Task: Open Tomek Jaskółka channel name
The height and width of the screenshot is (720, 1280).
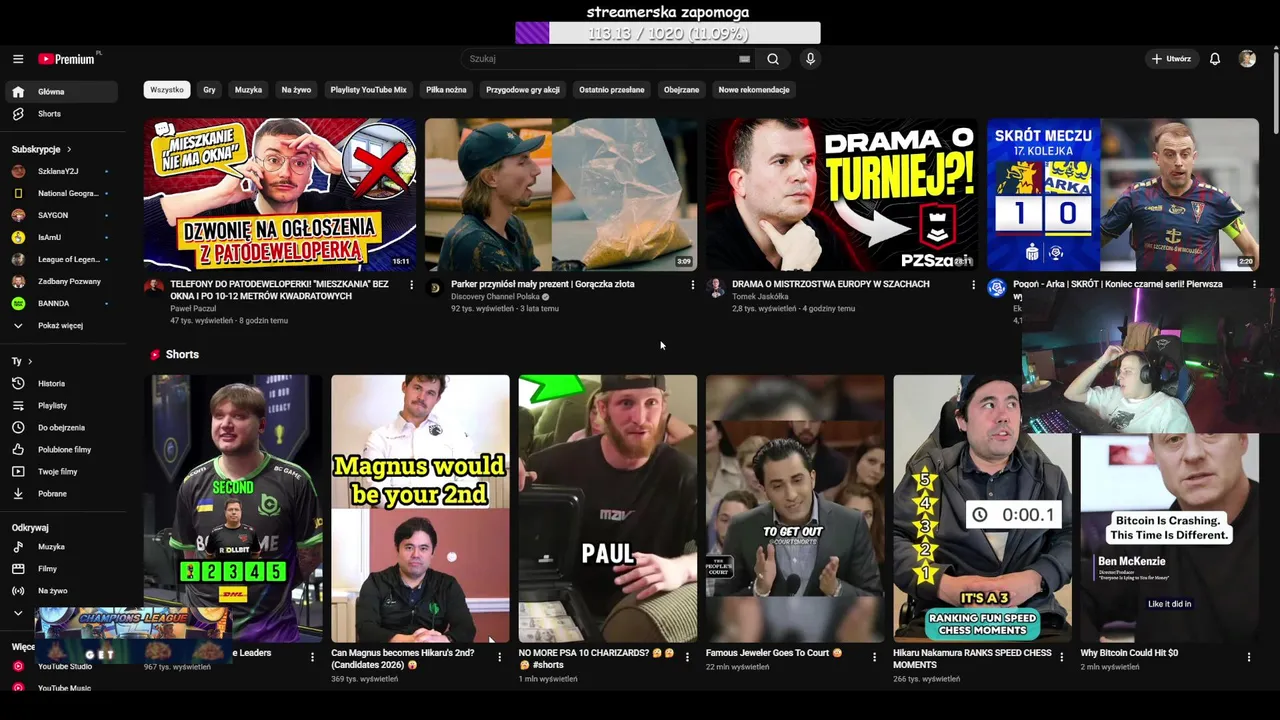Action: click(x=760, y=297)
